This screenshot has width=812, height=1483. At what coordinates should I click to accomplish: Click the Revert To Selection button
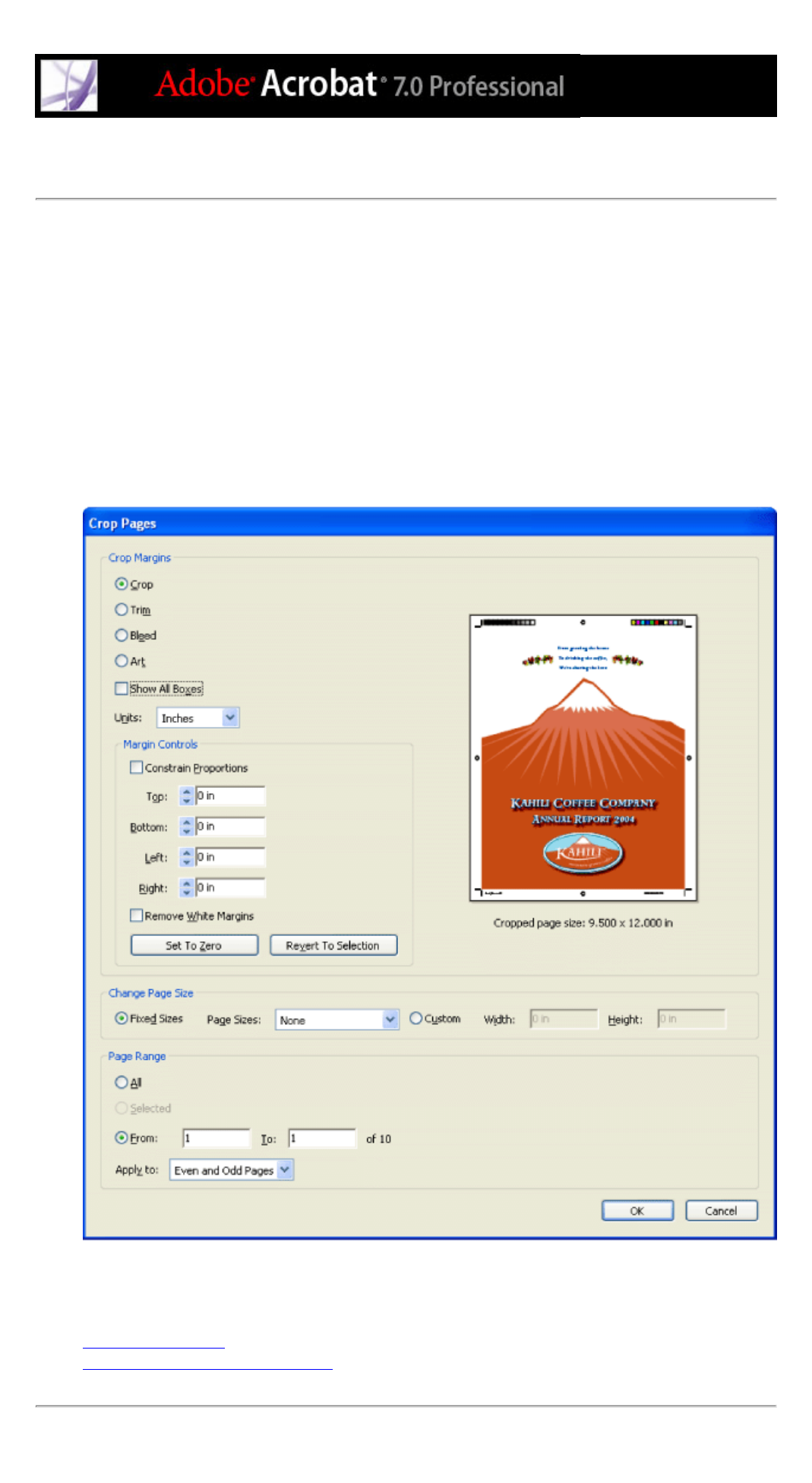point(333,945)
